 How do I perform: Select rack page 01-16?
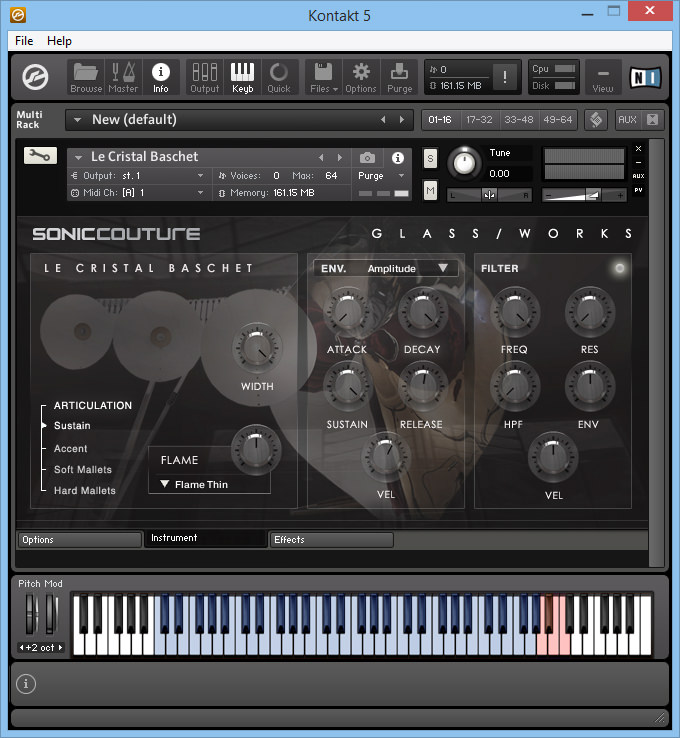[440, 120]
